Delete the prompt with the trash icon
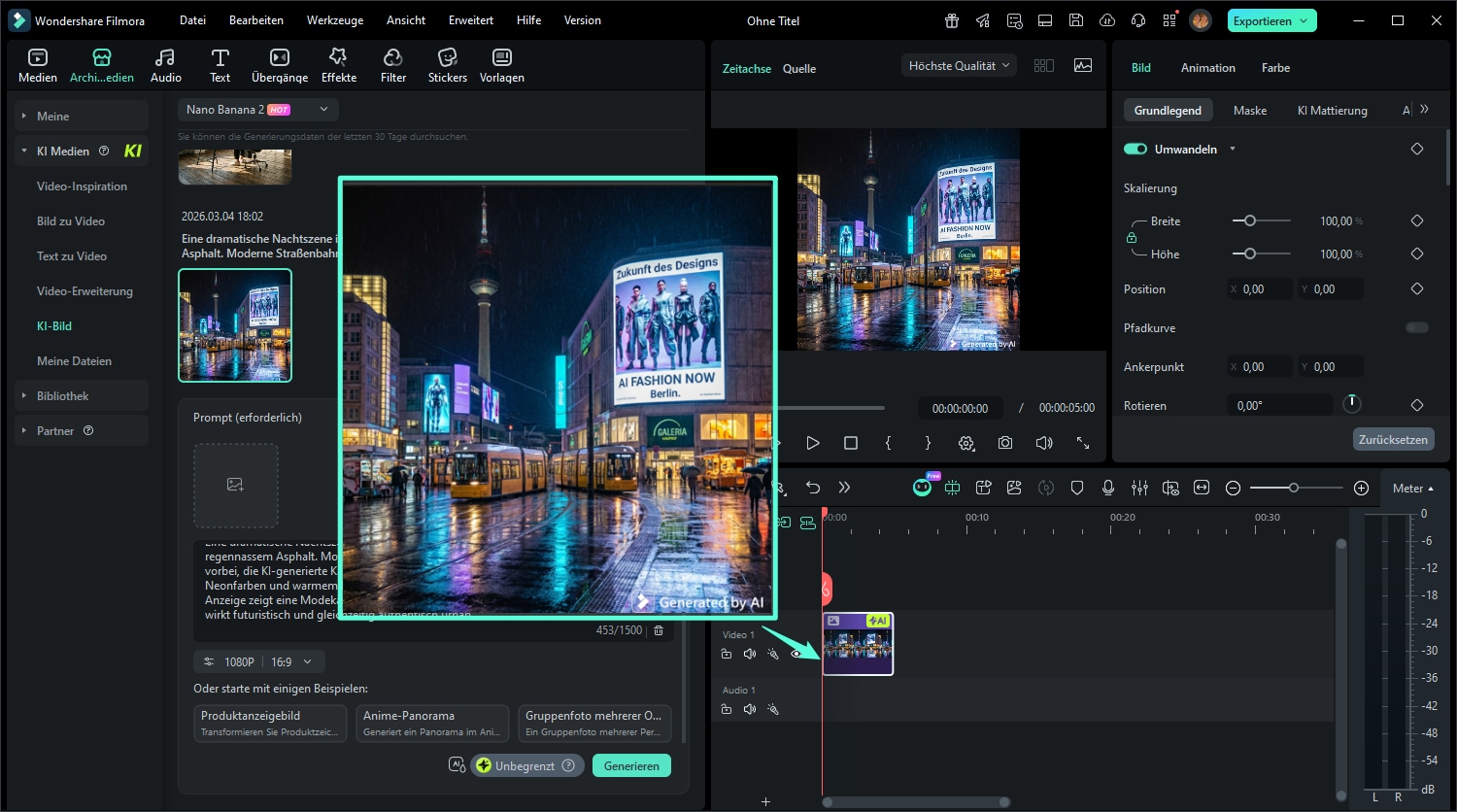This screenshot has width=1457, height=812. click(659, 630)
